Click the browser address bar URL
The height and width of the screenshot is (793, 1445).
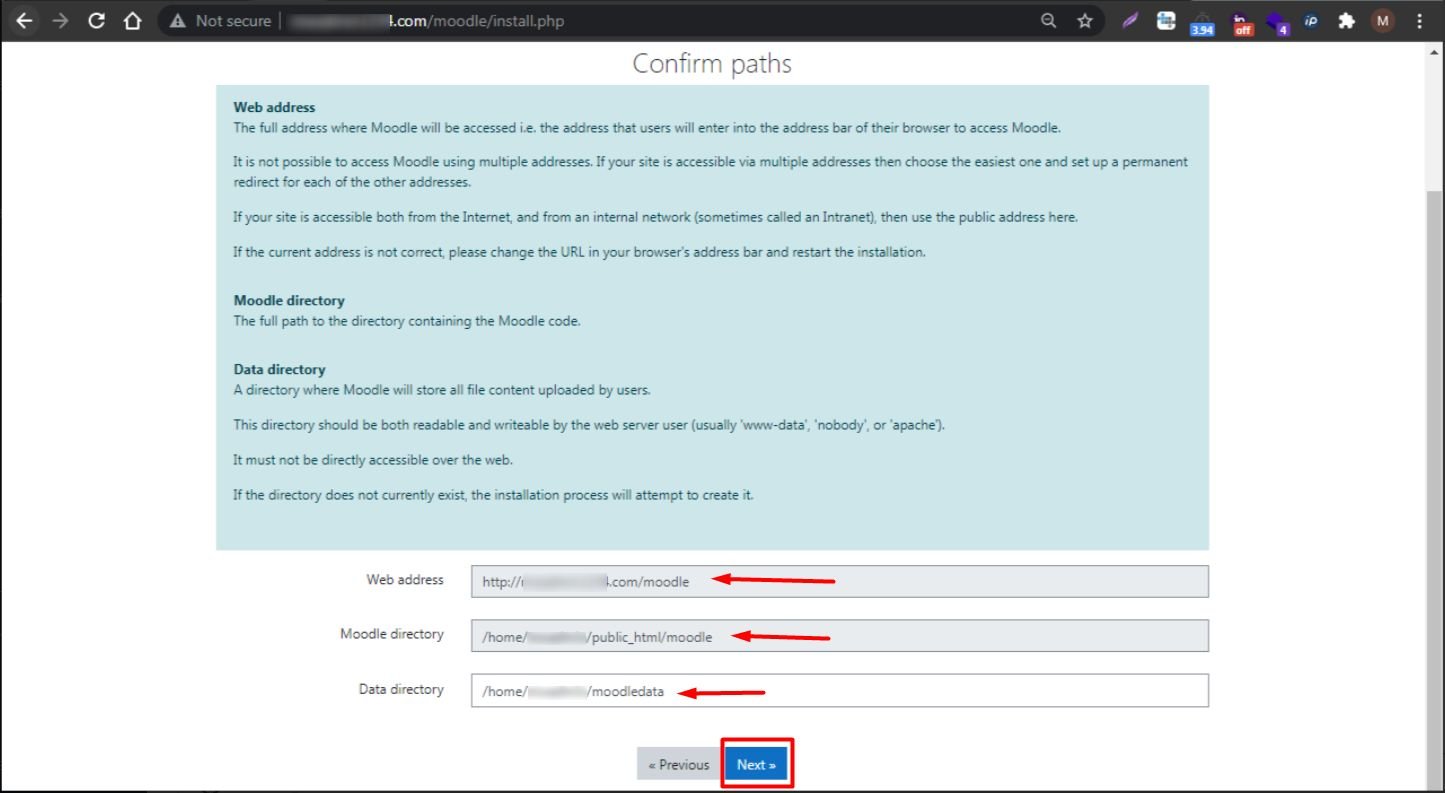pyautogui.click(x=426, y=21)
